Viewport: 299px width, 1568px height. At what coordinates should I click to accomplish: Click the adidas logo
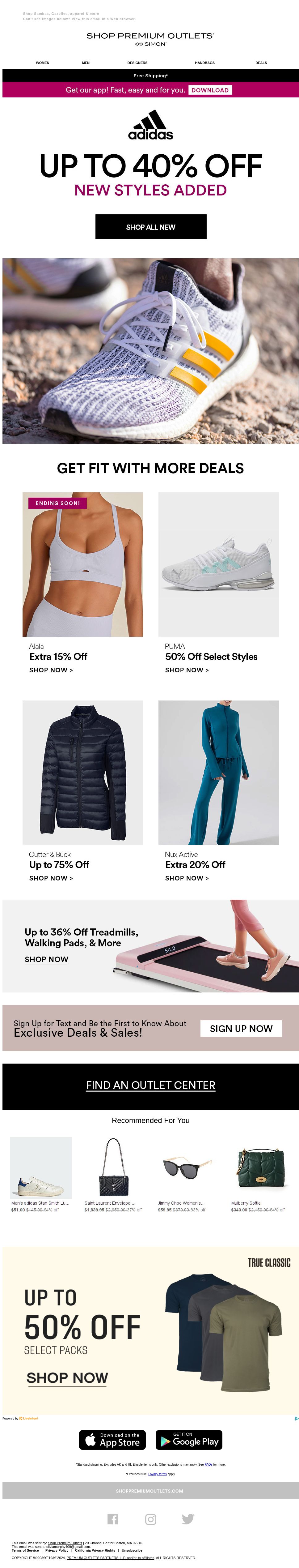click(151, 125)
